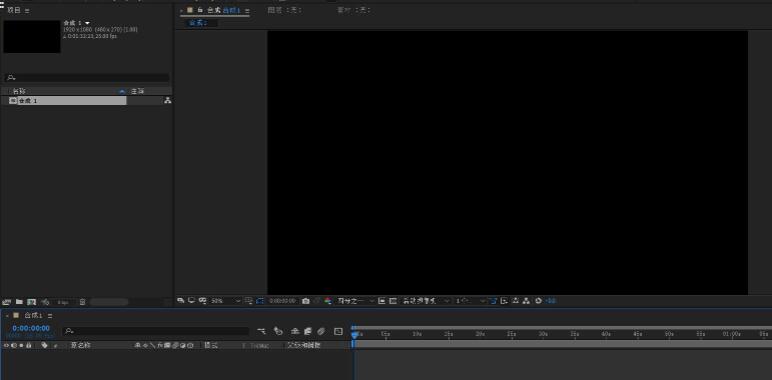
Task: Open the active camera view dropdown
Action: pos(426,301)
